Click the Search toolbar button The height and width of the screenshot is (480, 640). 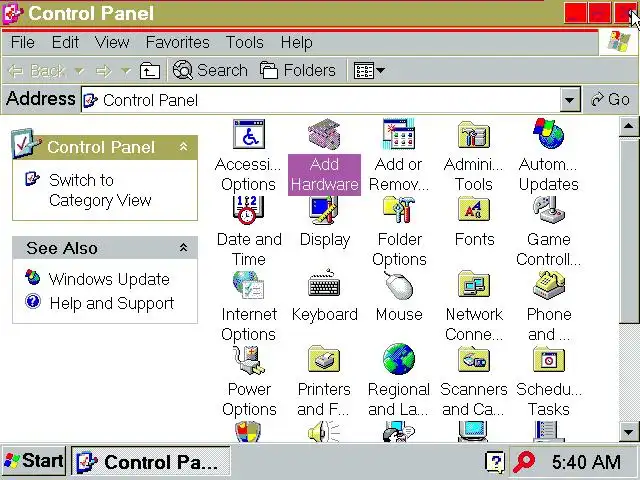[x=210, y=70]
